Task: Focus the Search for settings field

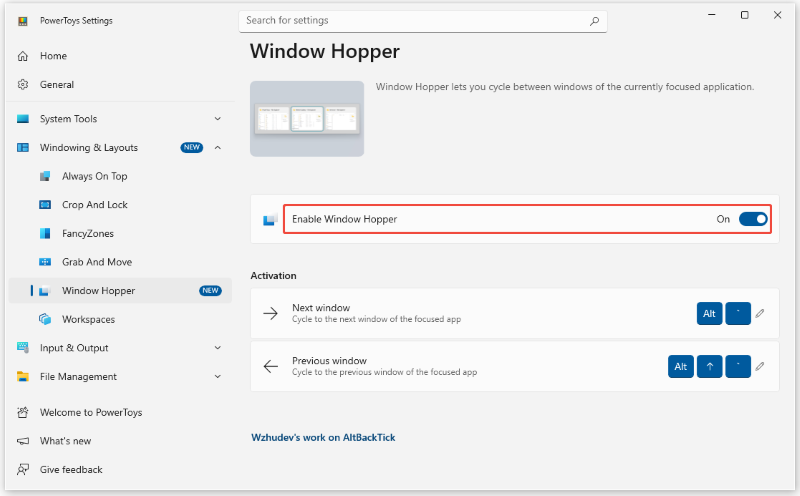Action: pos(423,21)
